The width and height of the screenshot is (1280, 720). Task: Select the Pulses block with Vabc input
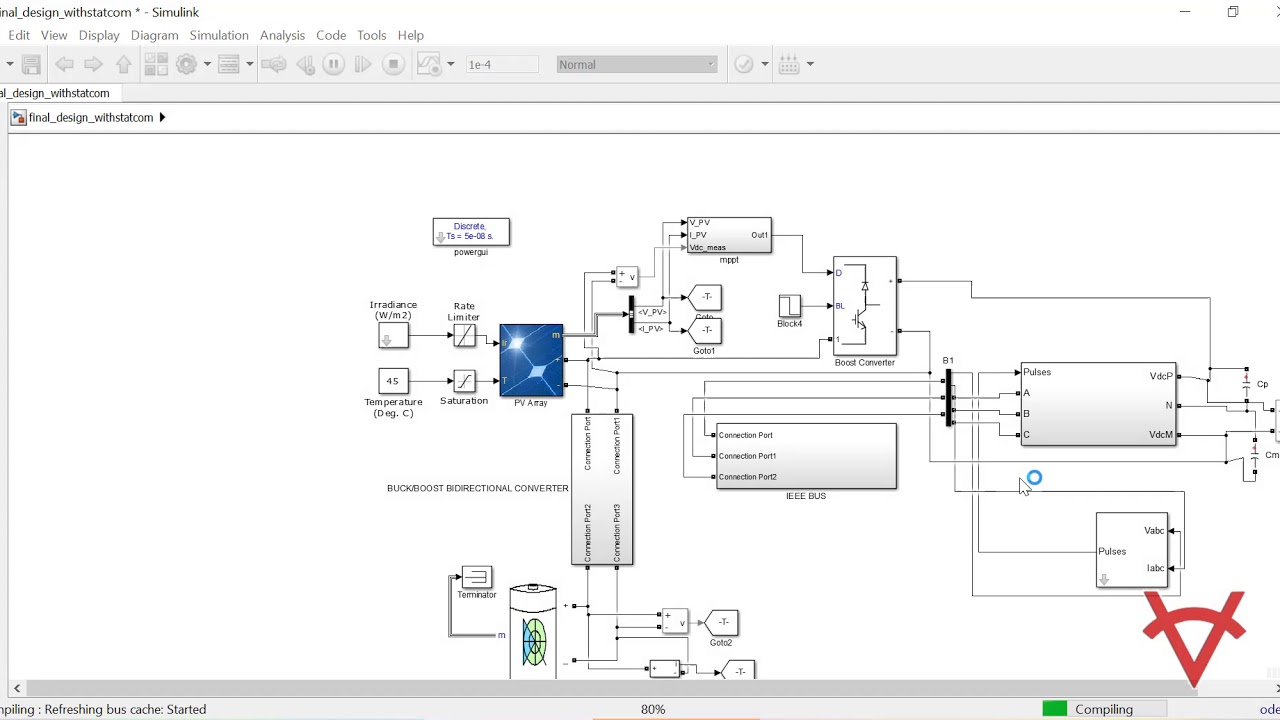(x=1132, y=550)
